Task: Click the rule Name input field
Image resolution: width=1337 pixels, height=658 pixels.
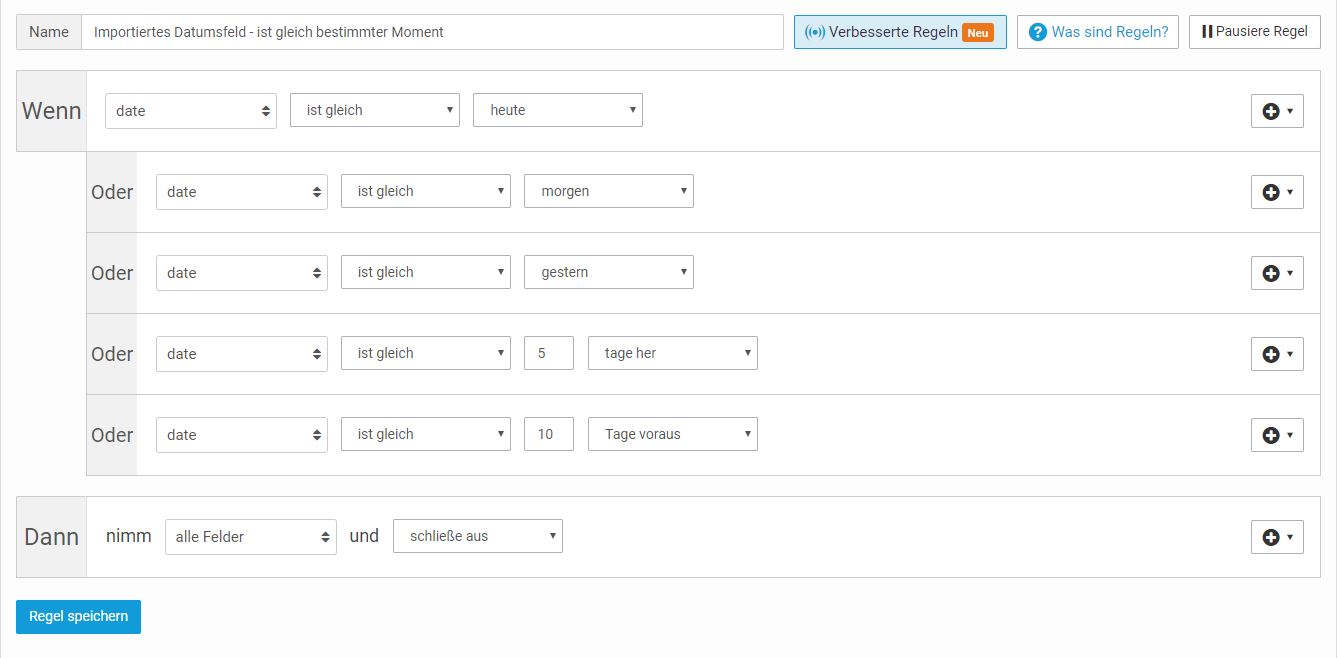Action: tap(432, 32)
